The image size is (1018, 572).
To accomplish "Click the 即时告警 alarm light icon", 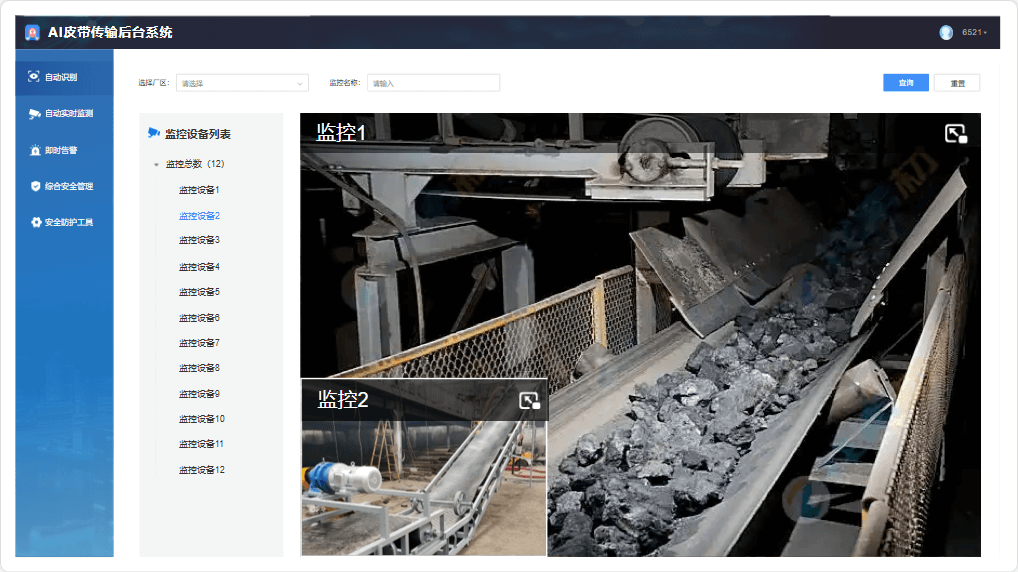I will 35,150.
